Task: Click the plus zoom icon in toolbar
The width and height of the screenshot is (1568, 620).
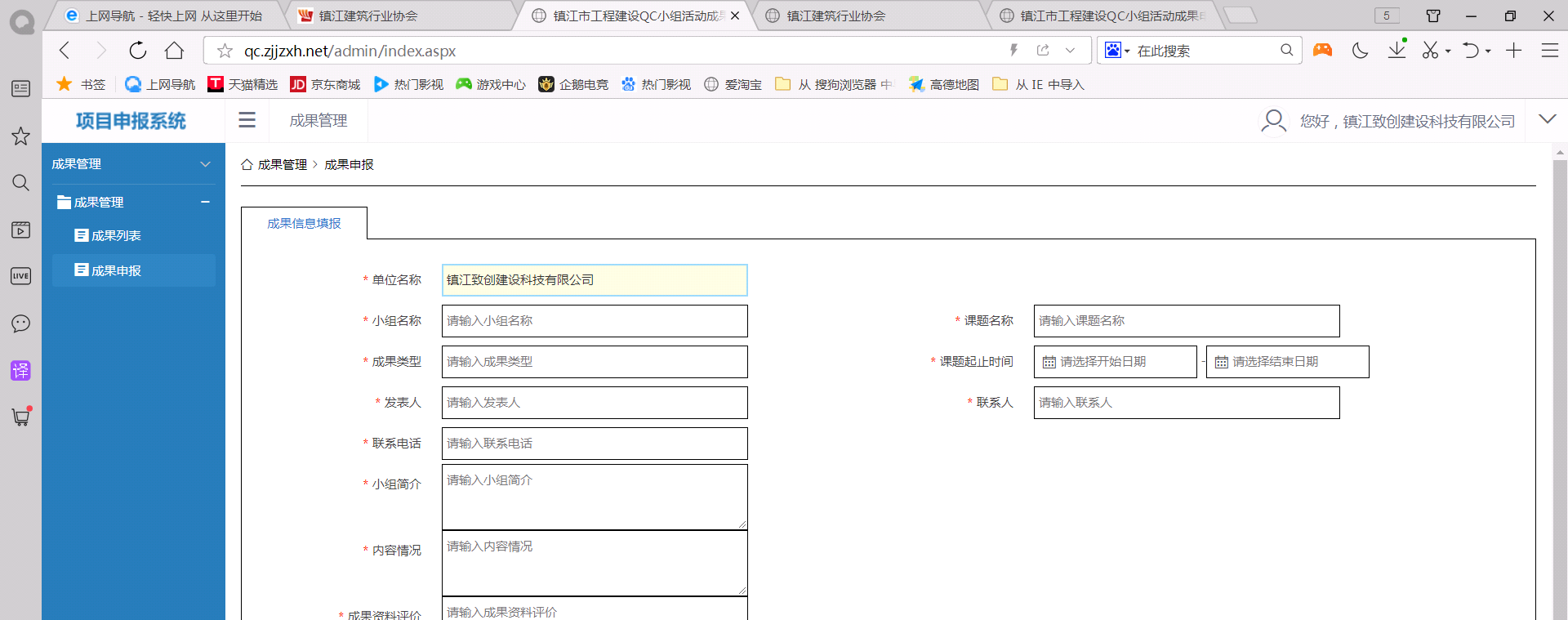Action: (x=1513, y=50)
